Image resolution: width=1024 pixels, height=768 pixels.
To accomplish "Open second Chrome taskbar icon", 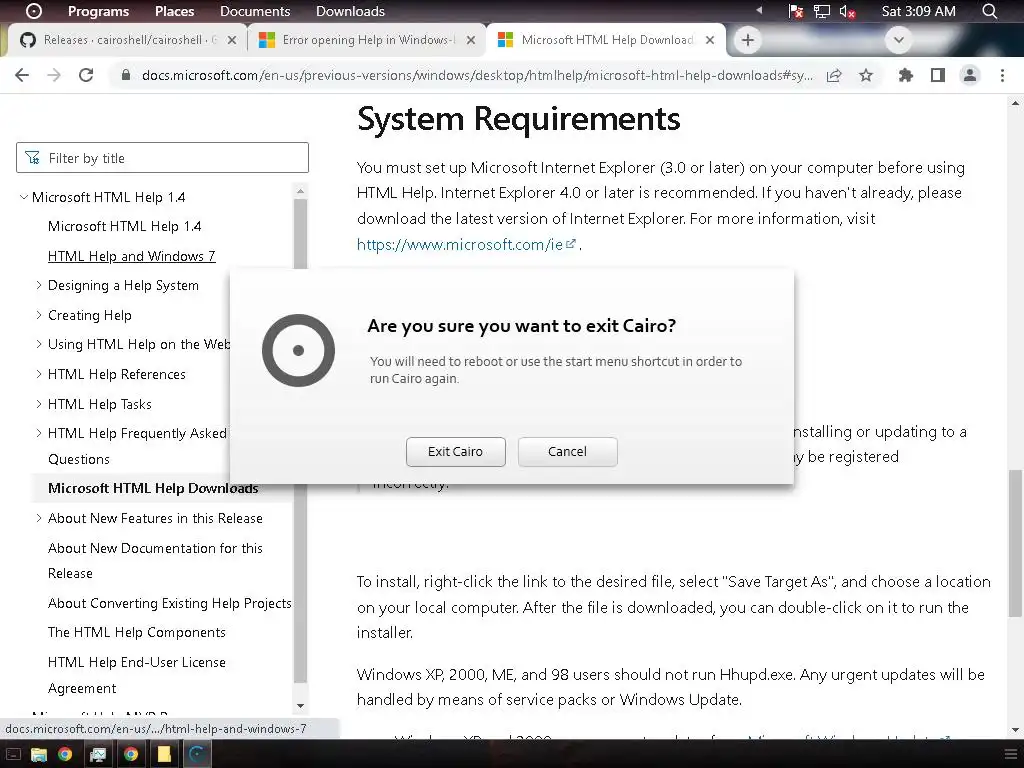I will (131, 755).
